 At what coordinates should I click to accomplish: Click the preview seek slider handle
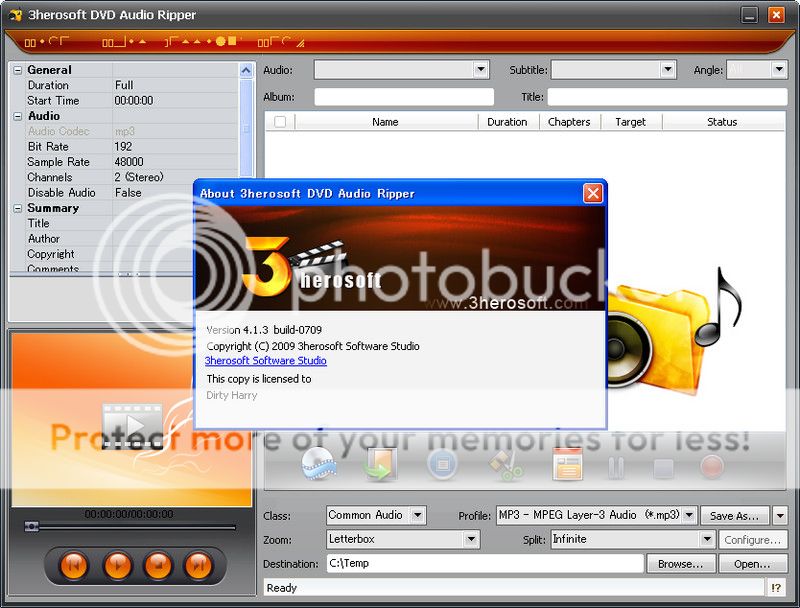pos(32,526)
